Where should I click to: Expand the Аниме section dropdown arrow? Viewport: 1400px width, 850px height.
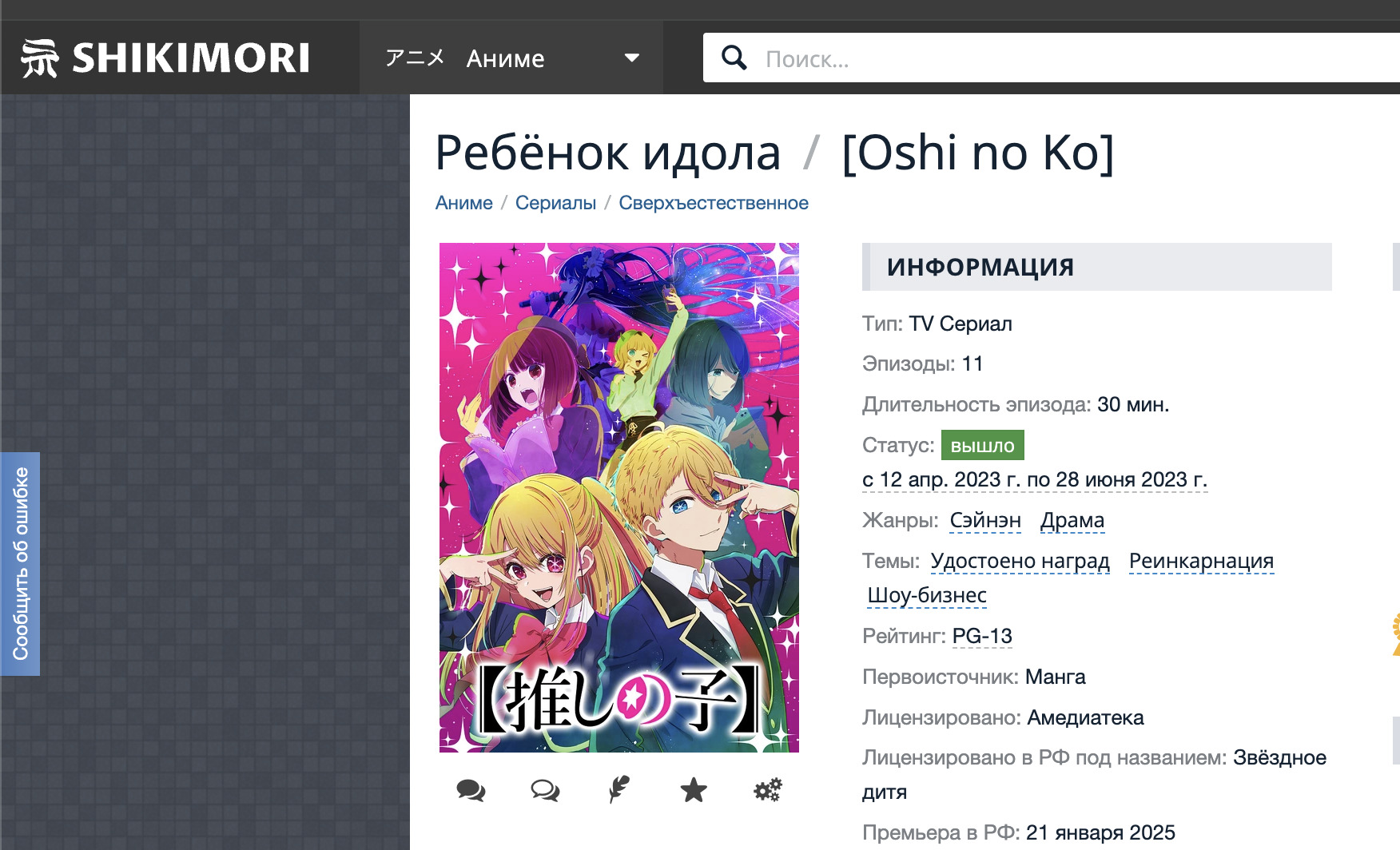[632, 58]
